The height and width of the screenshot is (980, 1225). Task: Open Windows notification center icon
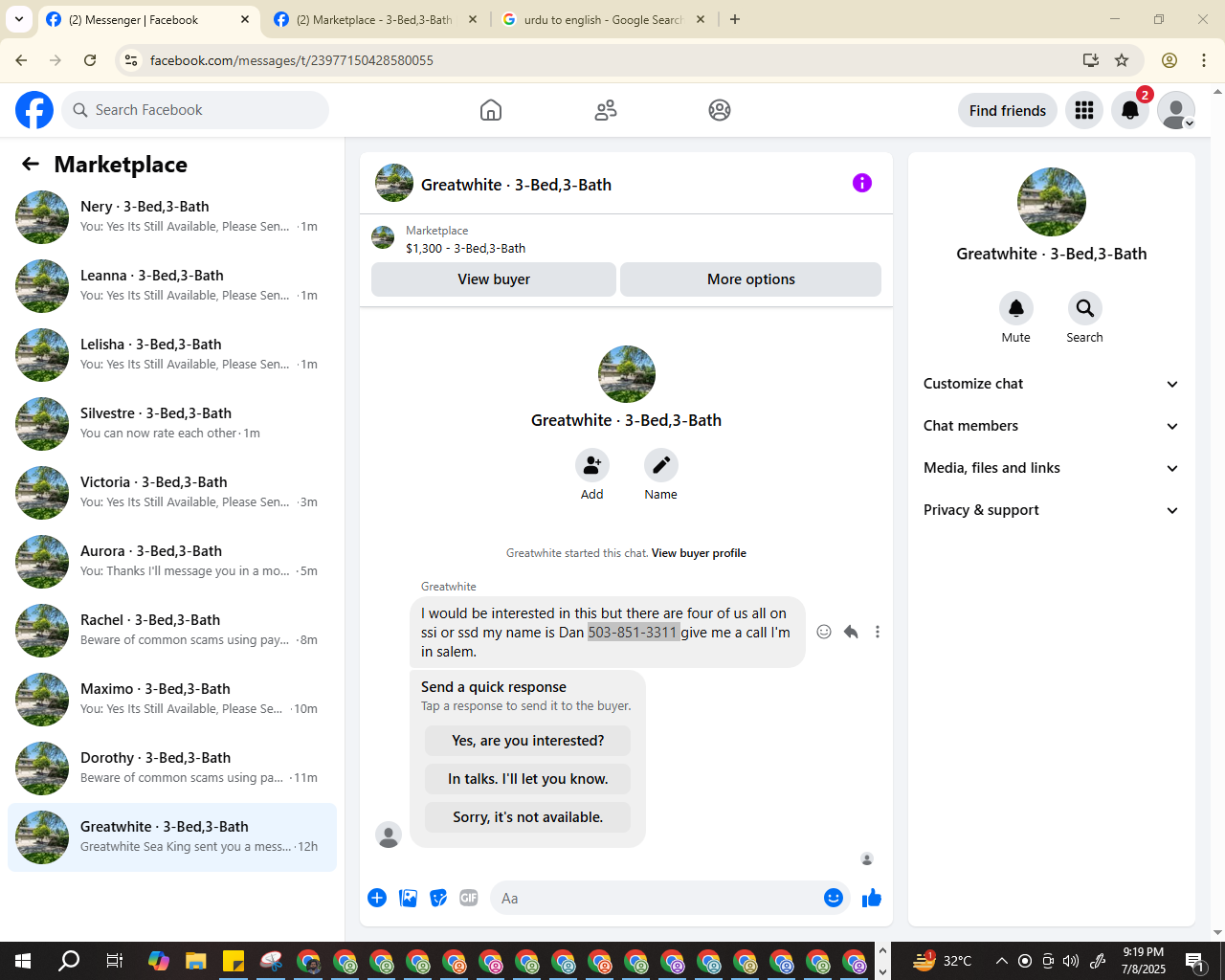[x=1195, y=961]
